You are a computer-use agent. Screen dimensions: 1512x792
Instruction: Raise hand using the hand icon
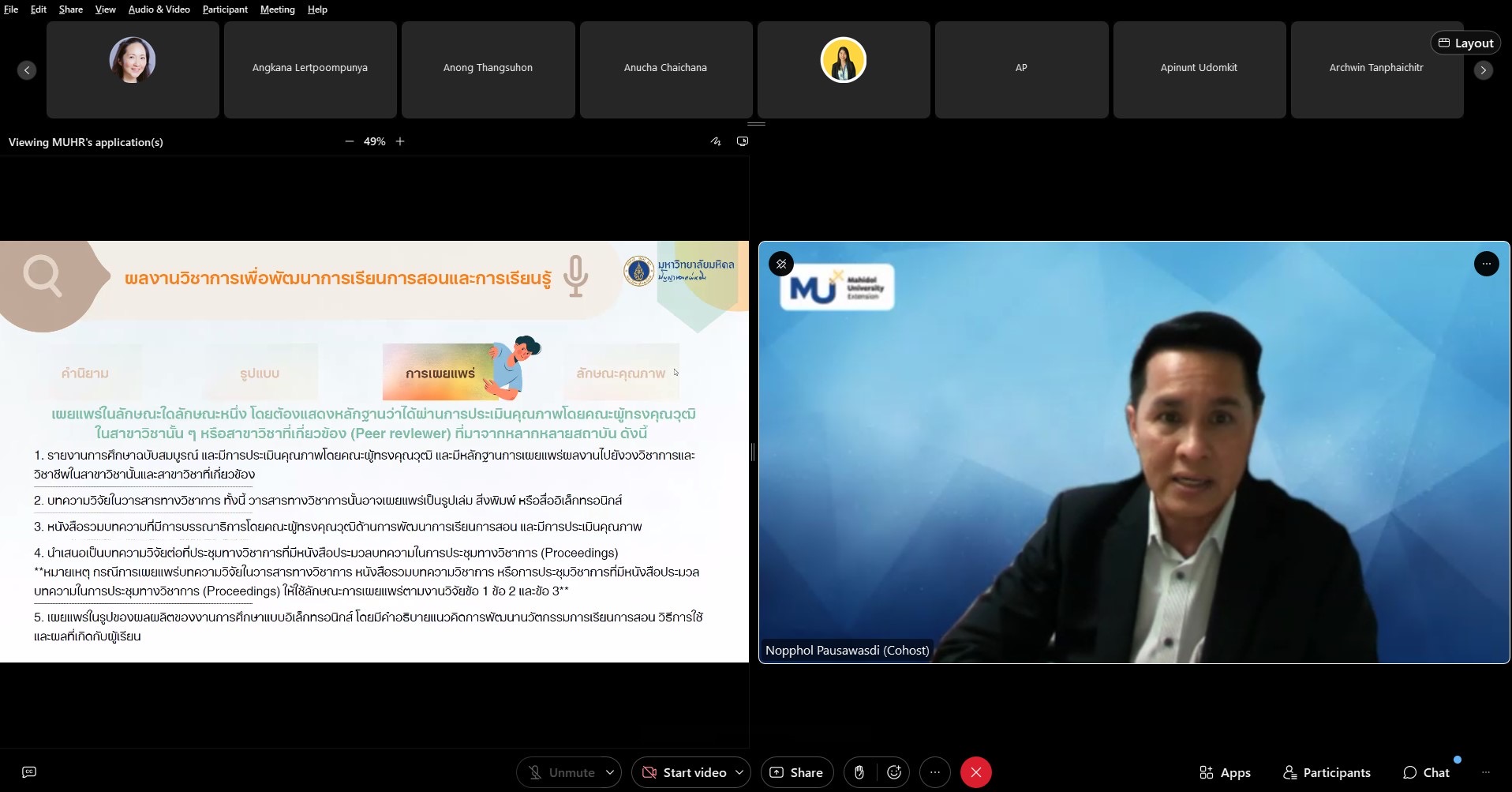tap(859, 772)
